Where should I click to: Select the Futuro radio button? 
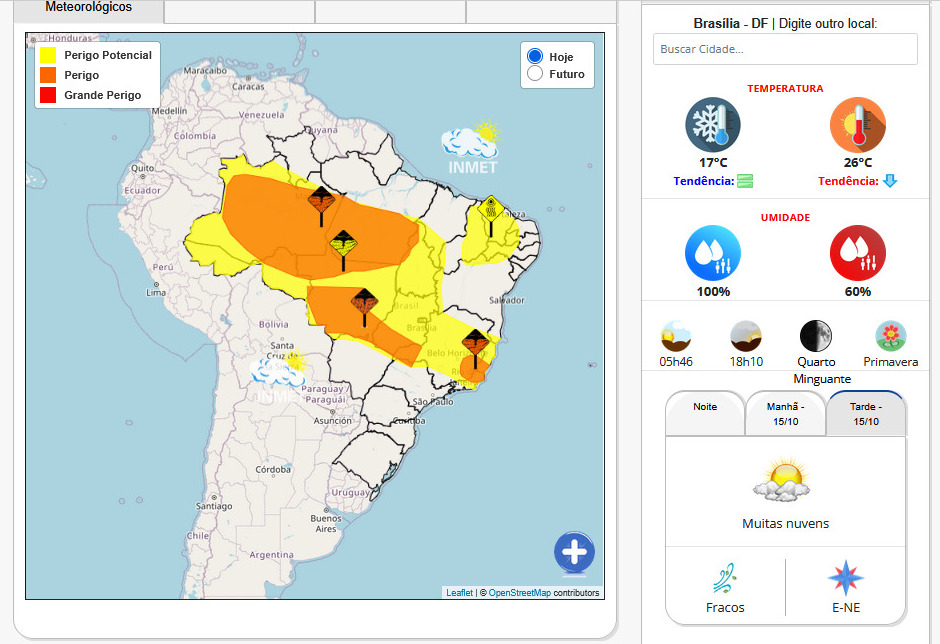pyautogui.click(x=535, y=74)
